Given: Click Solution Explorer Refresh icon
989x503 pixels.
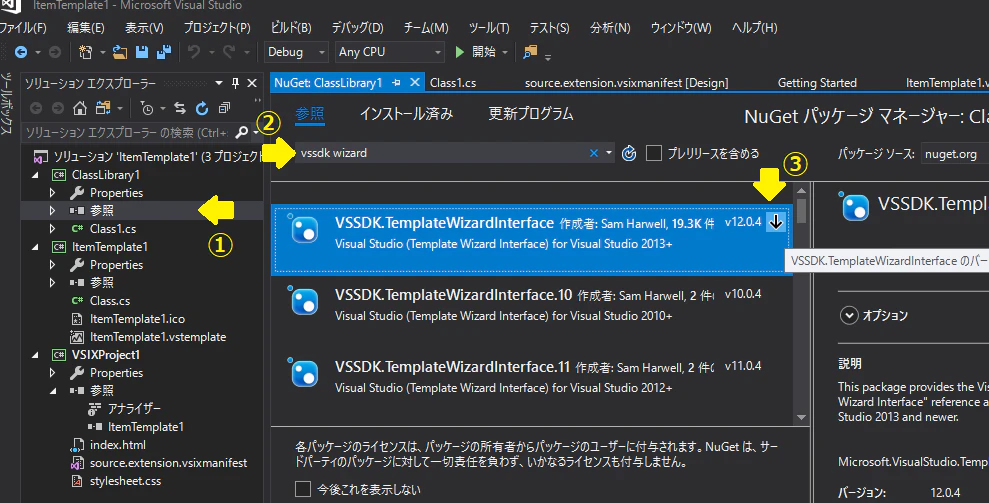Looking at the screenshot, I should (x=202, y=109).
